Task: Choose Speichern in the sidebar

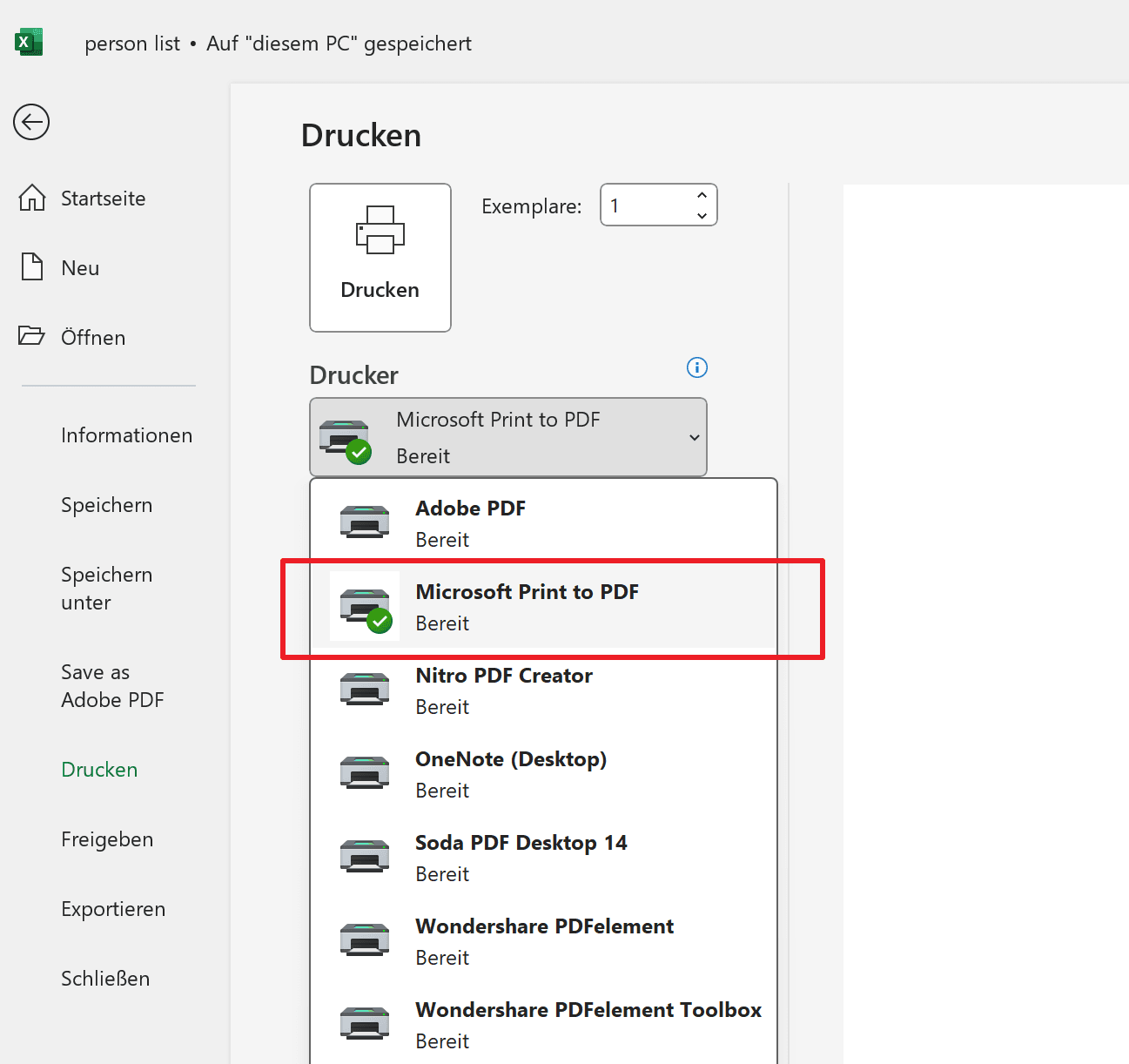Action: [x=106, y=505]
